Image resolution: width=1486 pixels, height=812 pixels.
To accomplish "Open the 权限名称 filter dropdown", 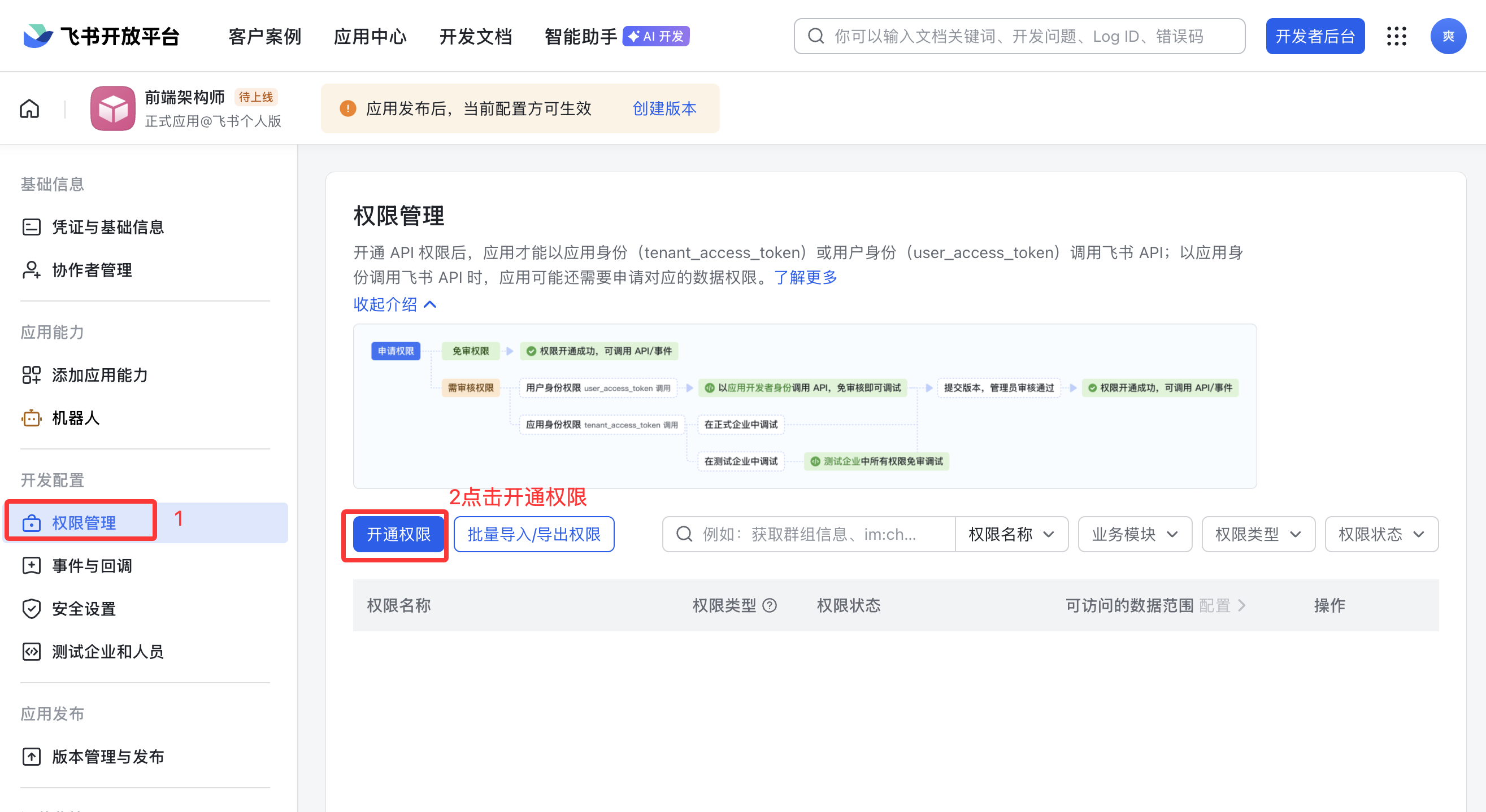I will (1011, 534).
